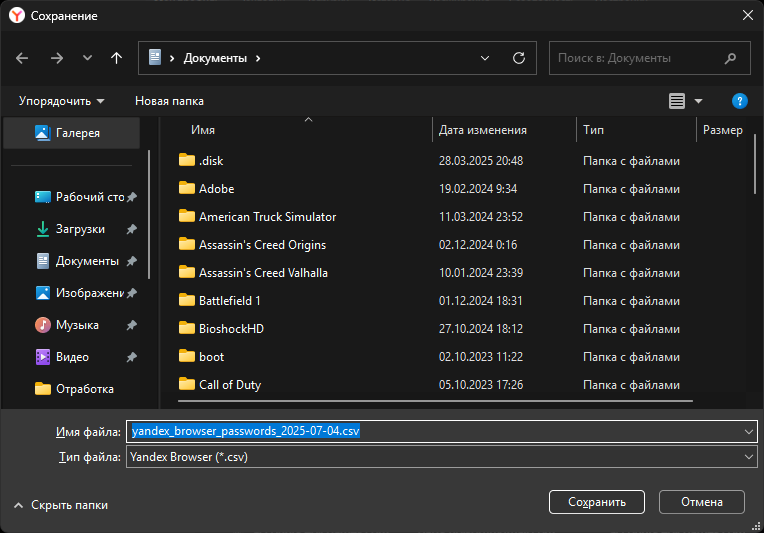Click pin icon next to Документы sidebar item
Image resolution: width=764 pixels, height=533 pixels.
pos(132,262)
